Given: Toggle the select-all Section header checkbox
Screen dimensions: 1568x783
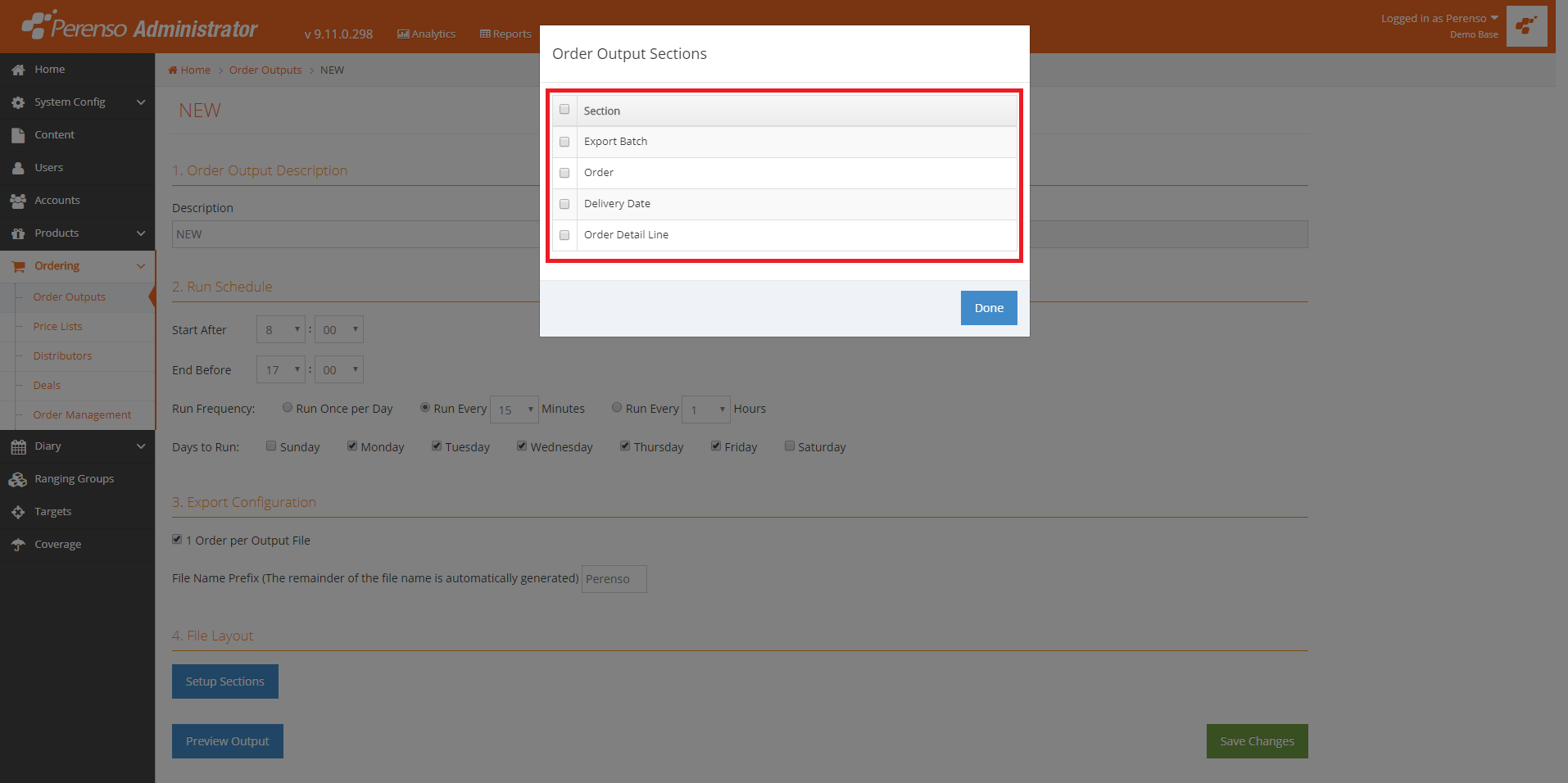Looking at the screenshot, I should point(564,109).
